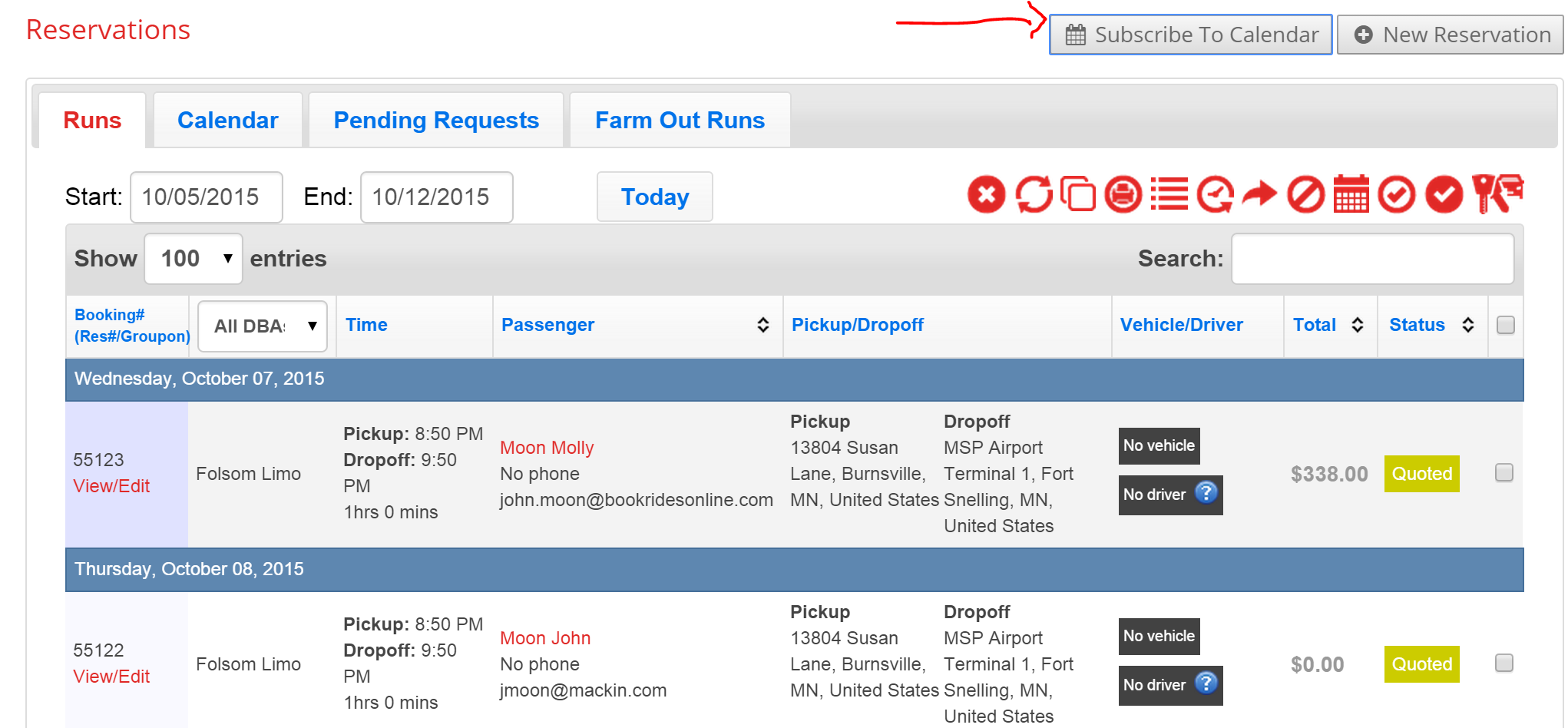Click the Subscribe To Calendar button
This screenshot has width=1568, height=728.
(1190, 35)
